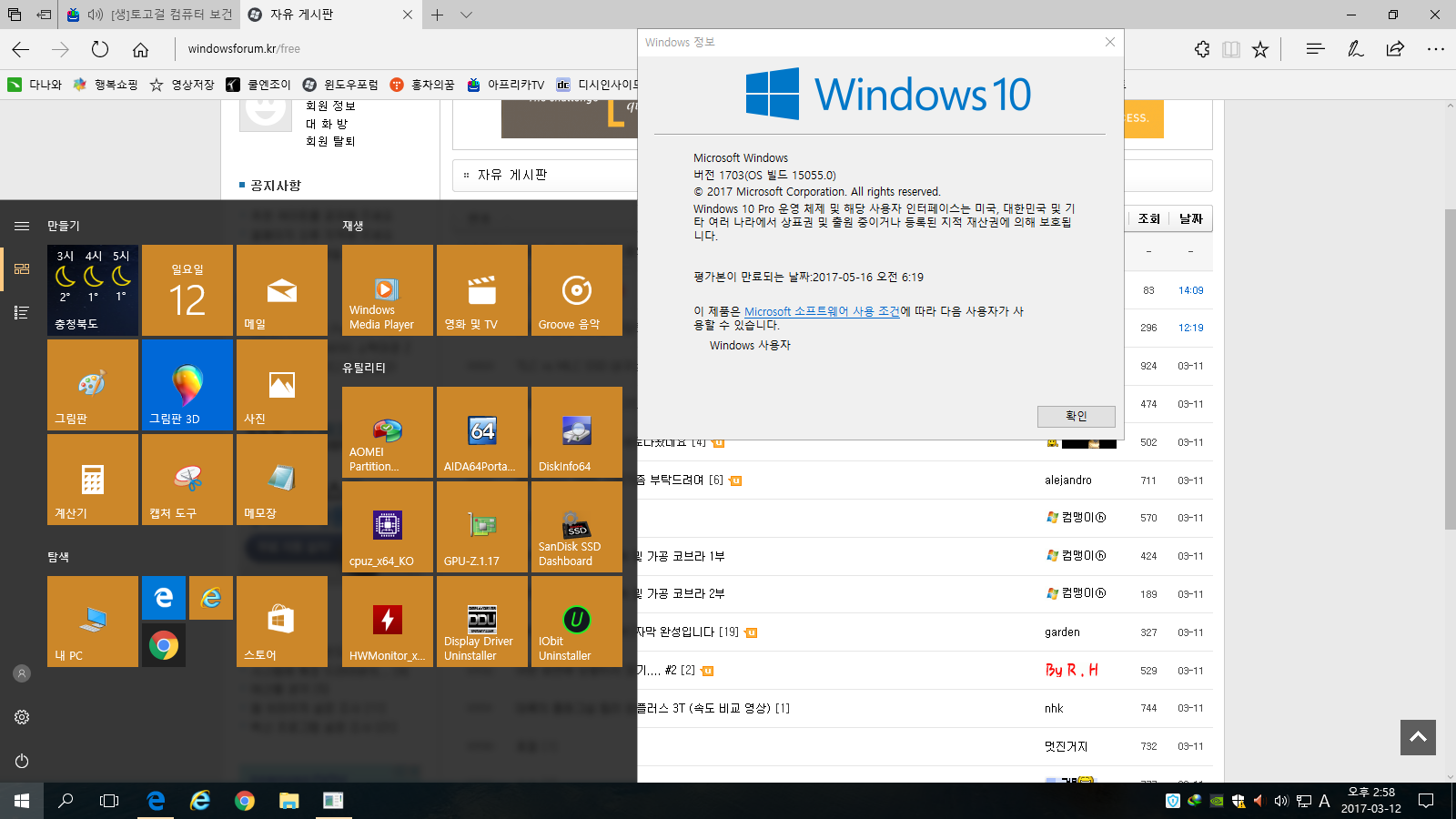Image resolution: width=1456 pixels, height=819 pixels.
Task: Open the Action Center notification icon
Action: click(x=1426, y=801)
